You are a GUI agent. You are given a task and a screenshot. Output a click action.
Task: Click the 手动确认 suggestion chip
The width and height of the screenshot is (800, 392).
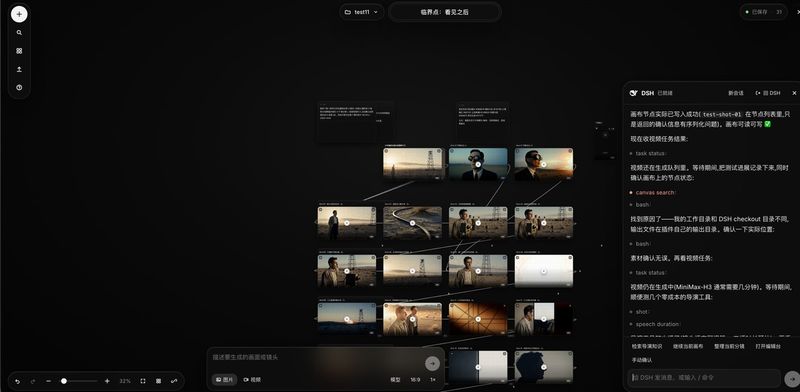tap(642, 360)
